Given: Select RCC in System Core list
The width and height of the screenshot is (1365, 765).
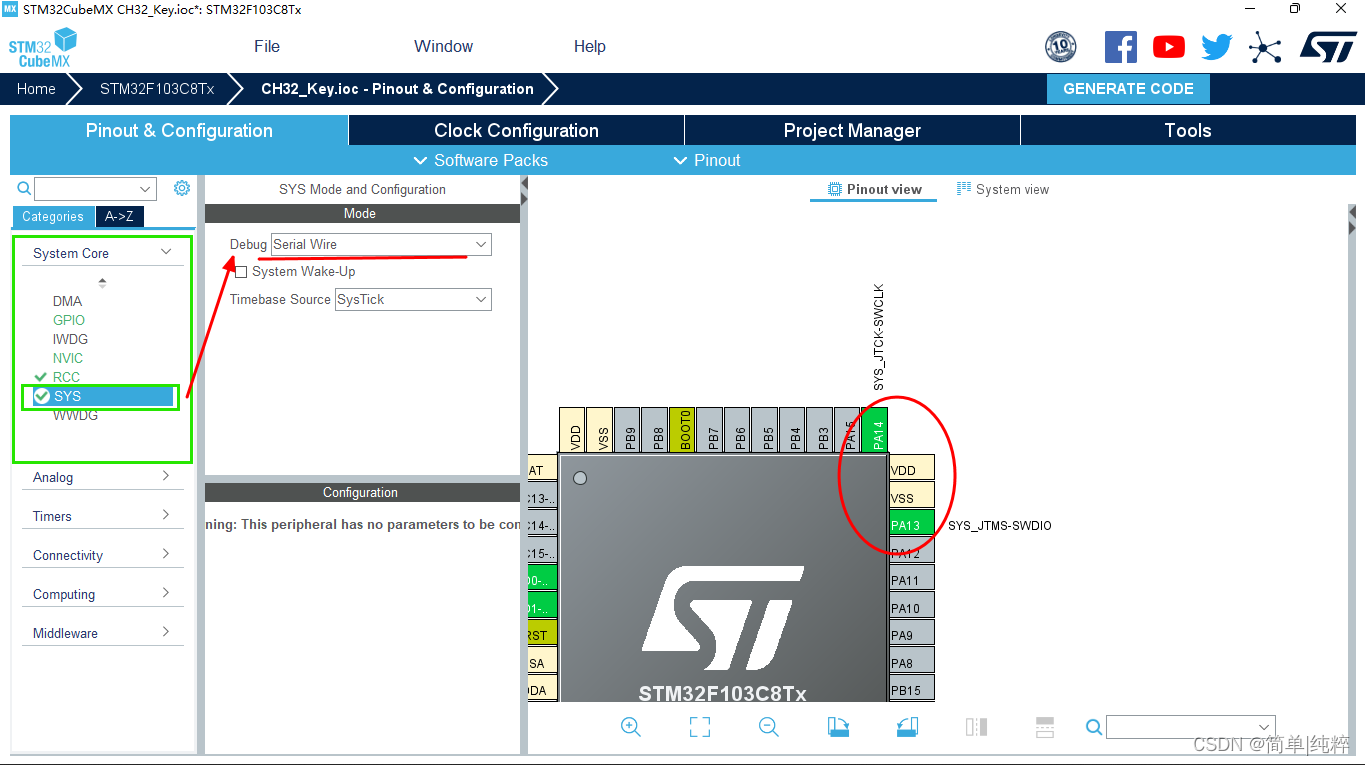Looking at the screenshot, I should tap(66, 377).
